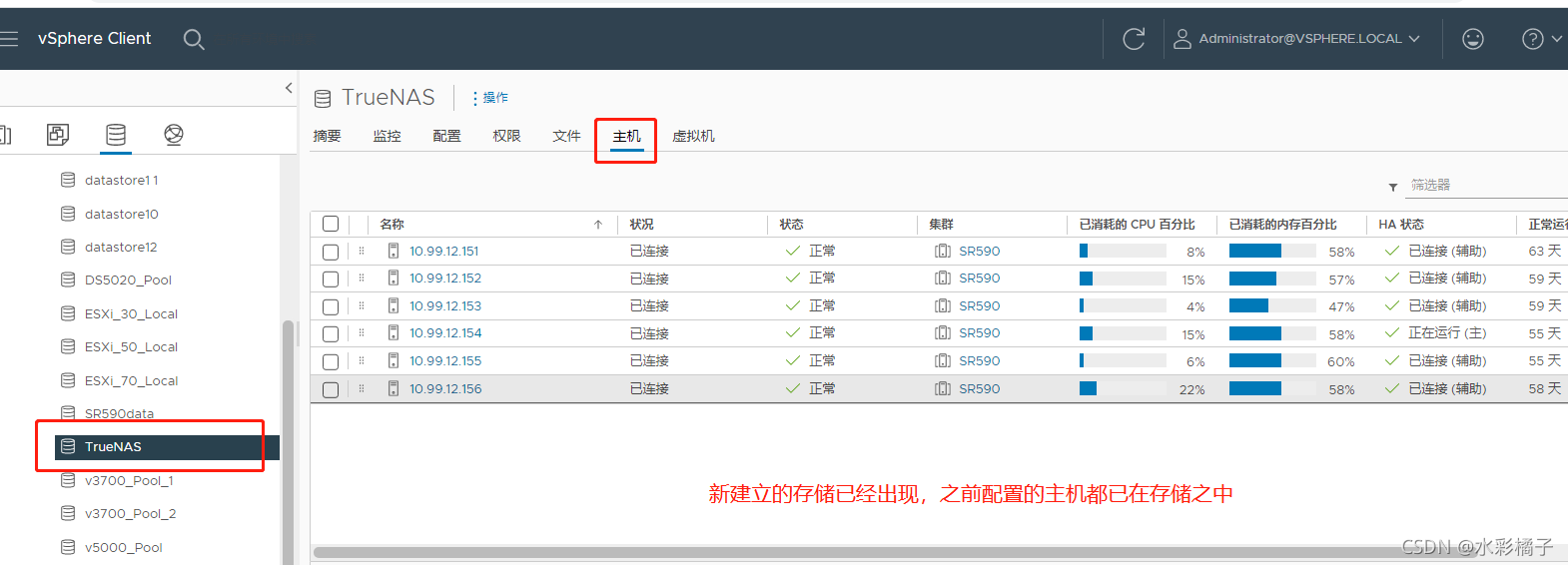Check the box for host 10.99.12.155
The image size is (1568, 565).
[331, 361]
